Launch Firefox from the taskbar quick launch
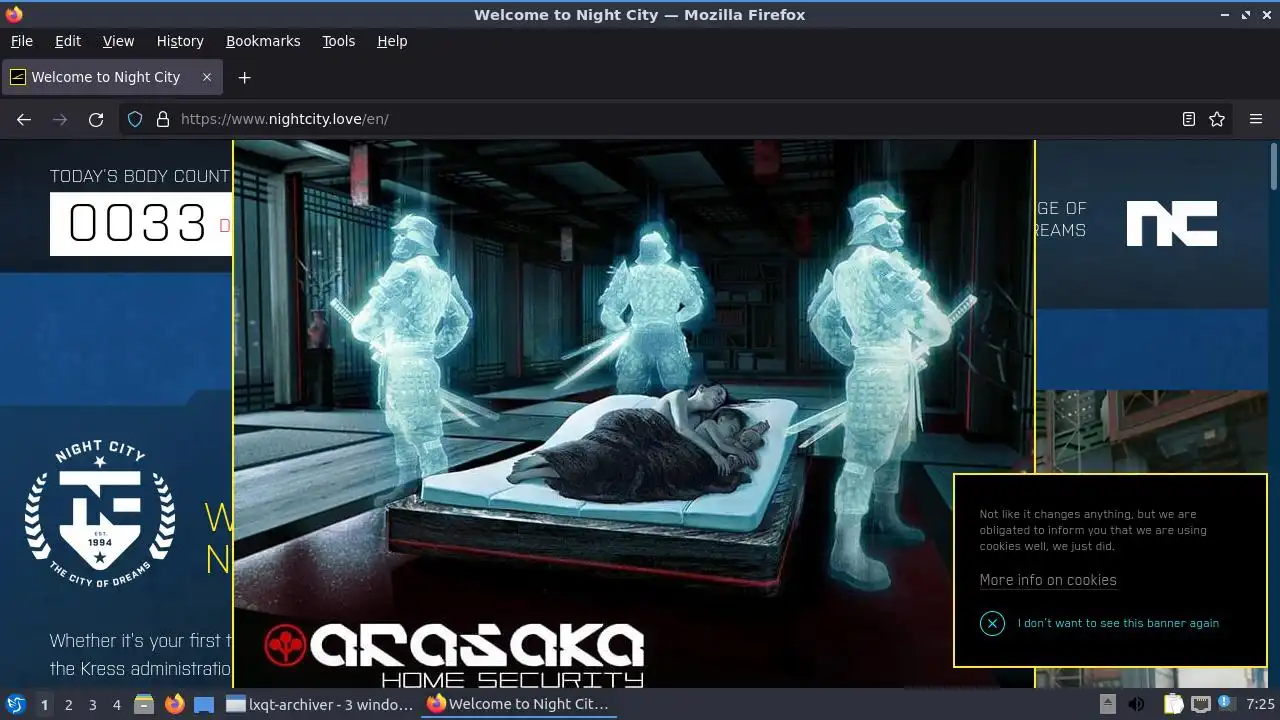Image resolution: width=1280 pixels, height=720 pixels. pos(175,705)
